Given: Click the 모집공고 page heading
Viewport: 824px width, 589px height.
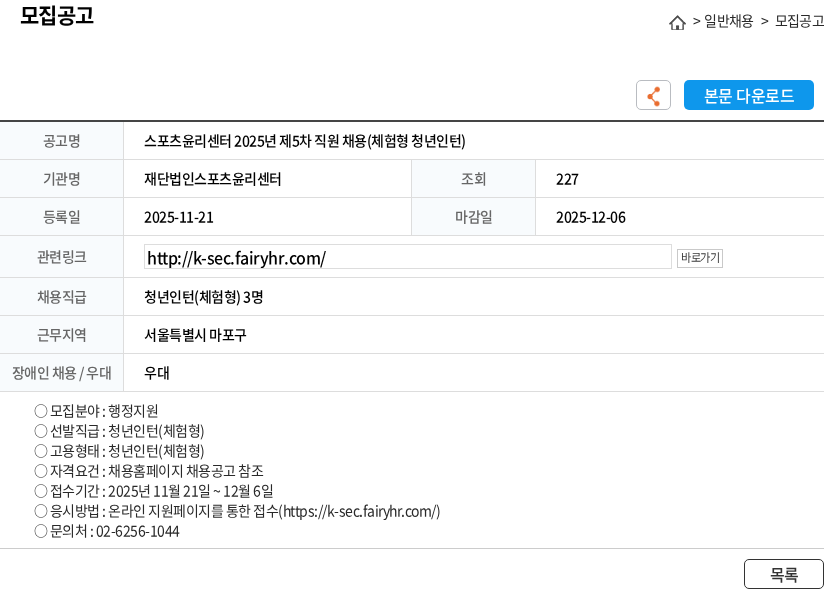Looking at the screenshot, I should (x=57, y=15).
